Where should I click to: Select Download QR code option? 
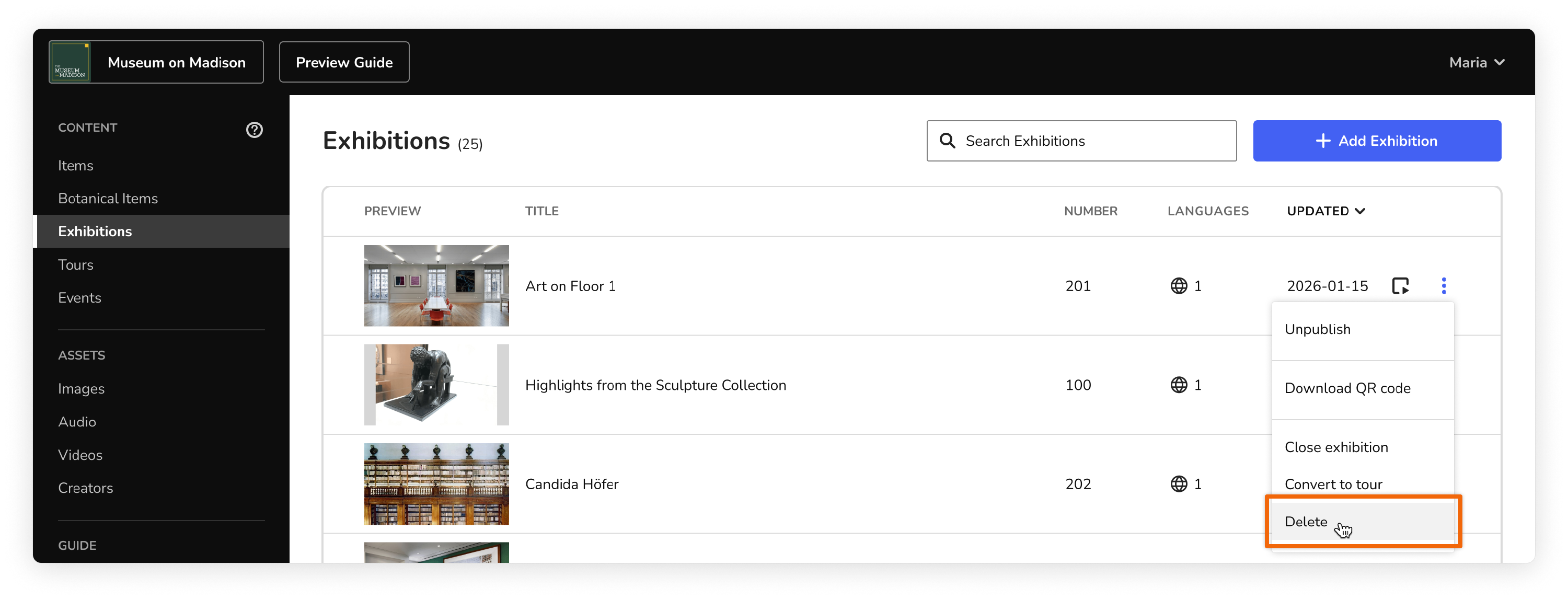pos(1347,388)
